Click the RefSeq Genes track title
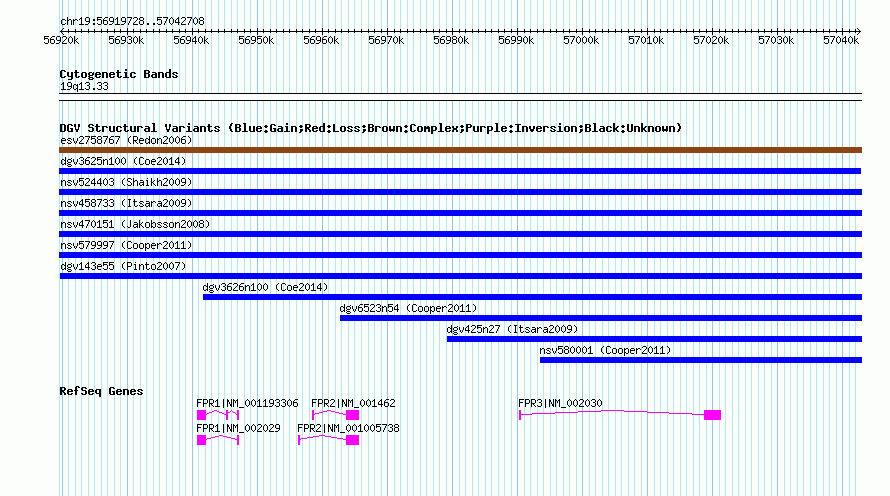The image size is (890, 496). click(x=101, y=391)
